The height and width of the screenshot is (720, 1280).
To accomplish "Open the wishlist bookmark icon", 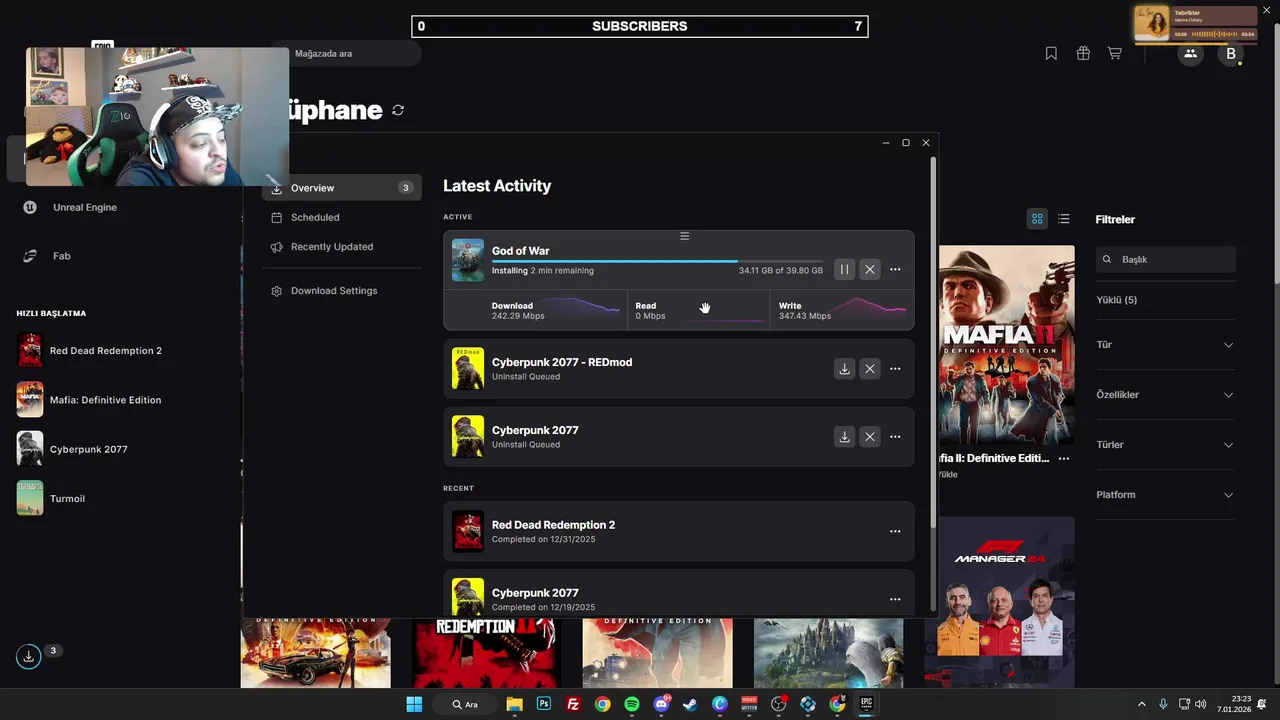I will [1051, 54].
